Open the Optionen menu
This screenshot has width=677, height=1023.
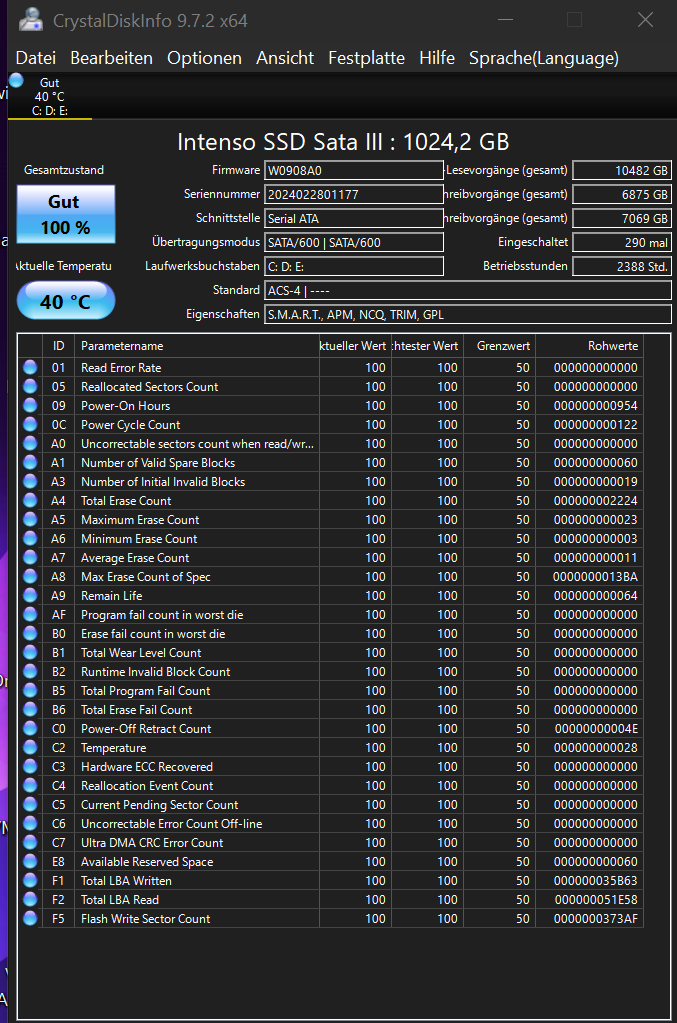tap(204, 58)
